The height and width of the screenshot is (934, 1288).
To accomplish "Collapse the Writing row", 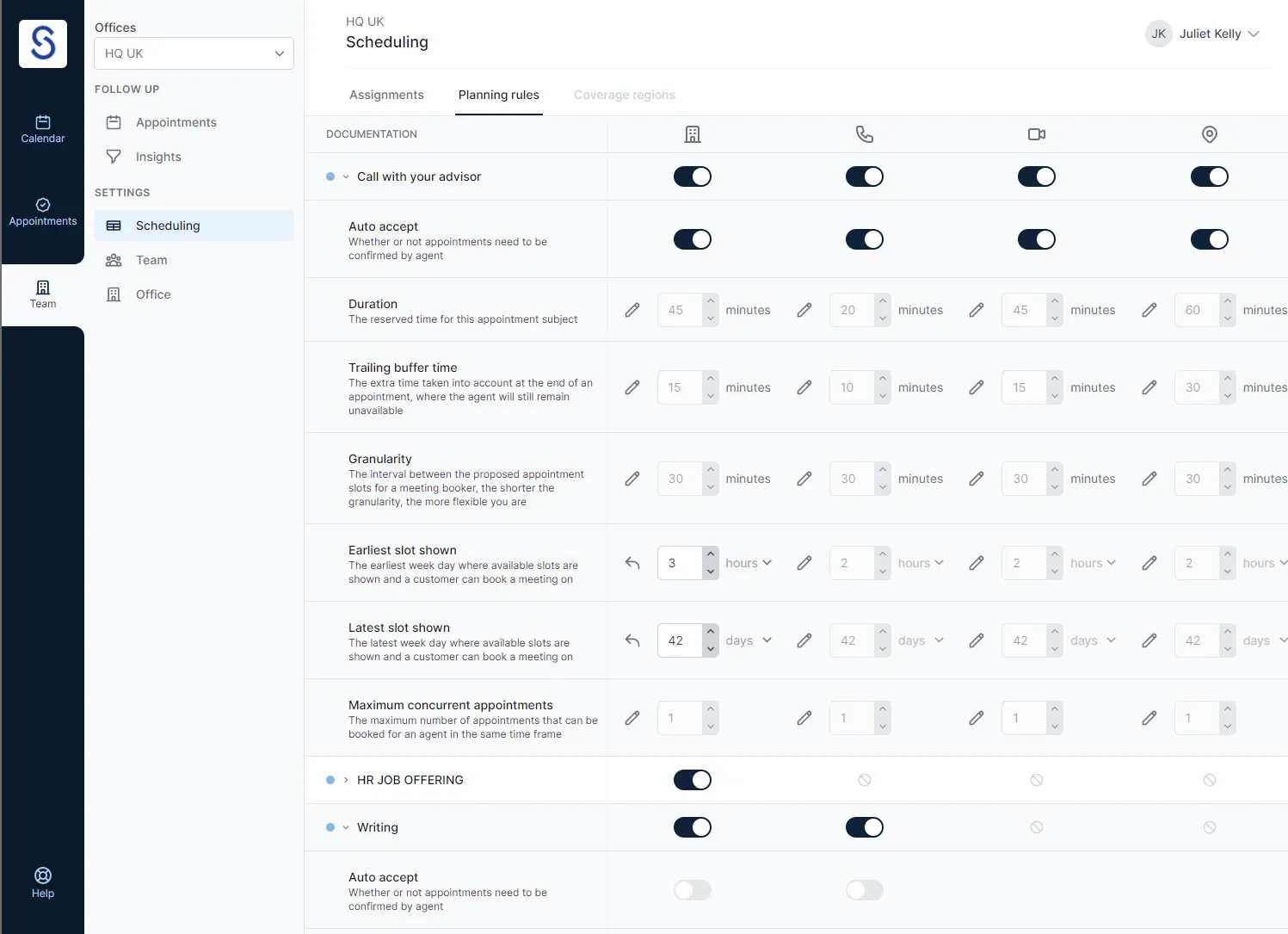I will pyautogui.click(x=346, y=827).
